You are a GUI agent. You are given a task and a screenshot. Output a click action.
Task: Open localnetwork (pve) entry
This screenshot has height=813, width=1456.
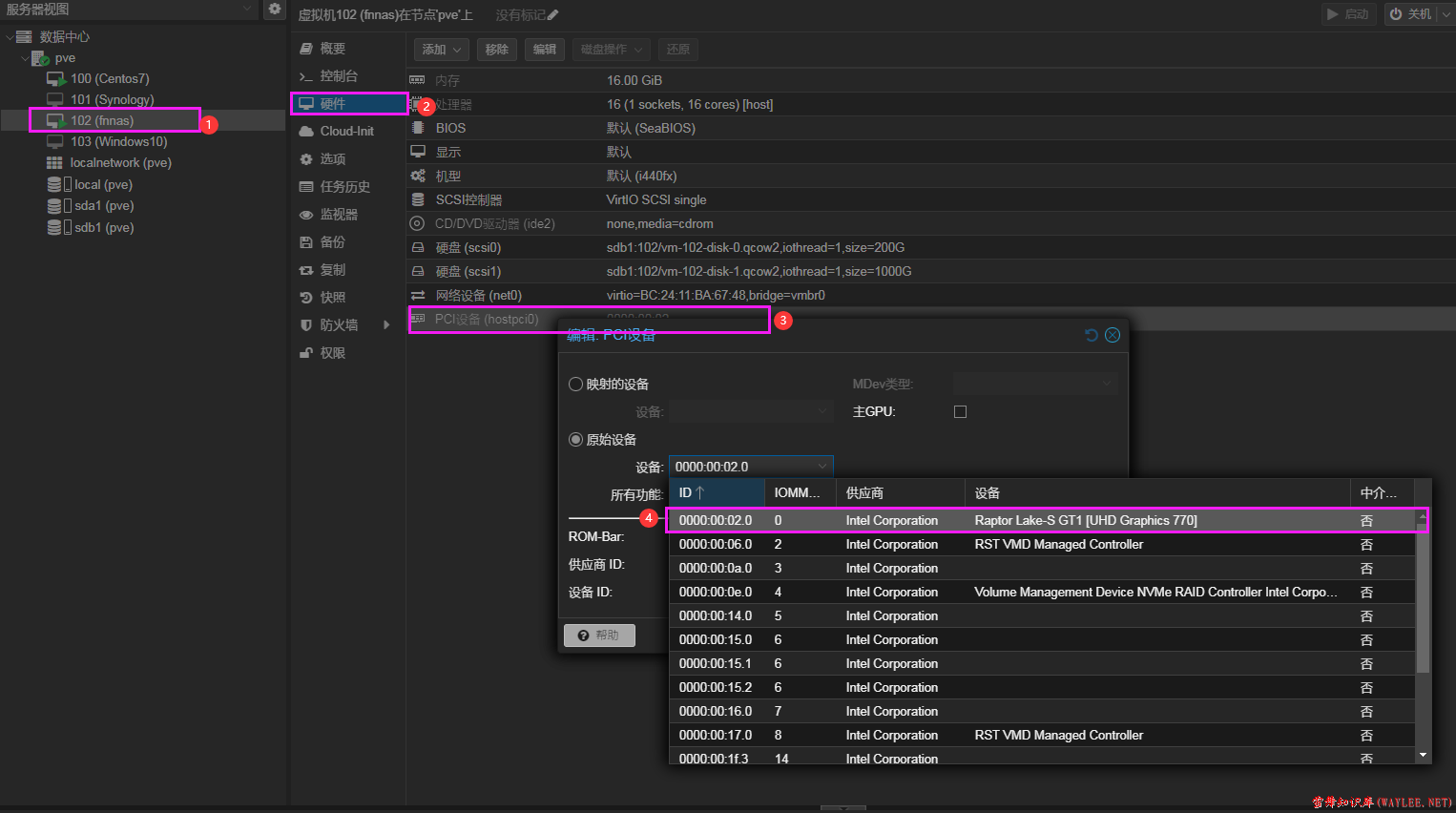point(120,162)
